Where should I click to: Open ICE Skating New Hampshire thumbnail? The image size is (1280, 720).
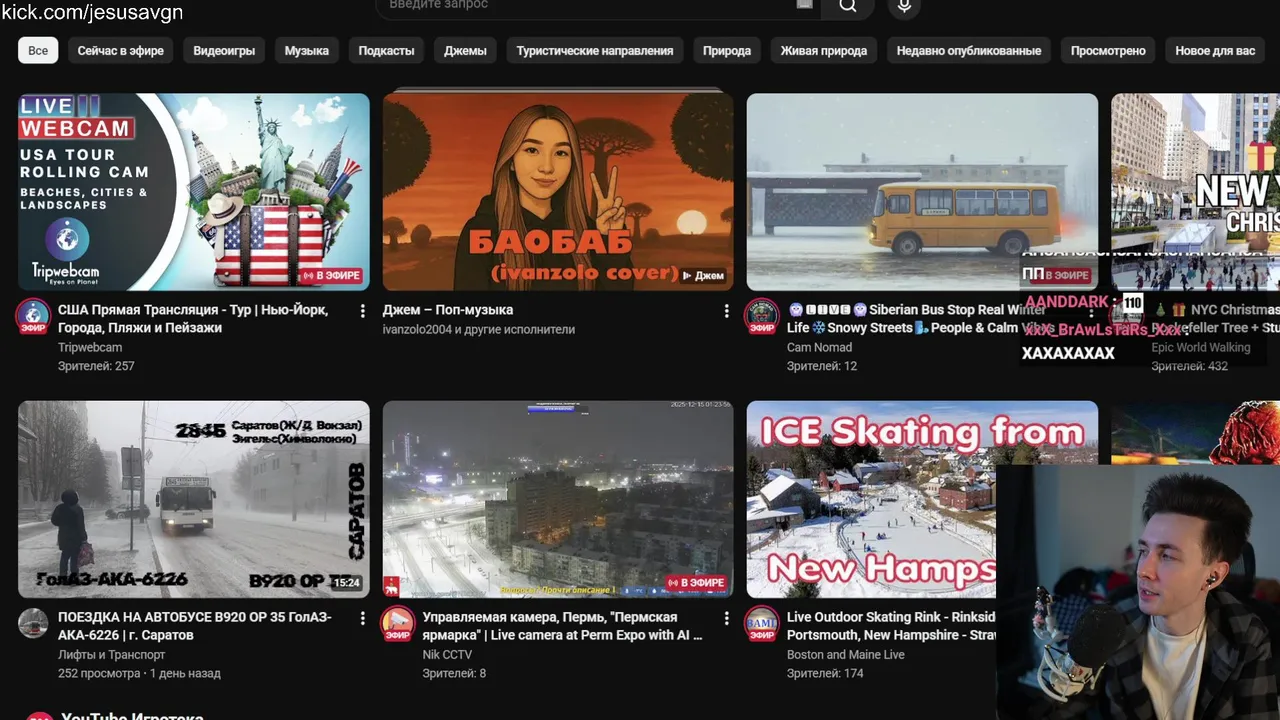[x=922, y=499]
